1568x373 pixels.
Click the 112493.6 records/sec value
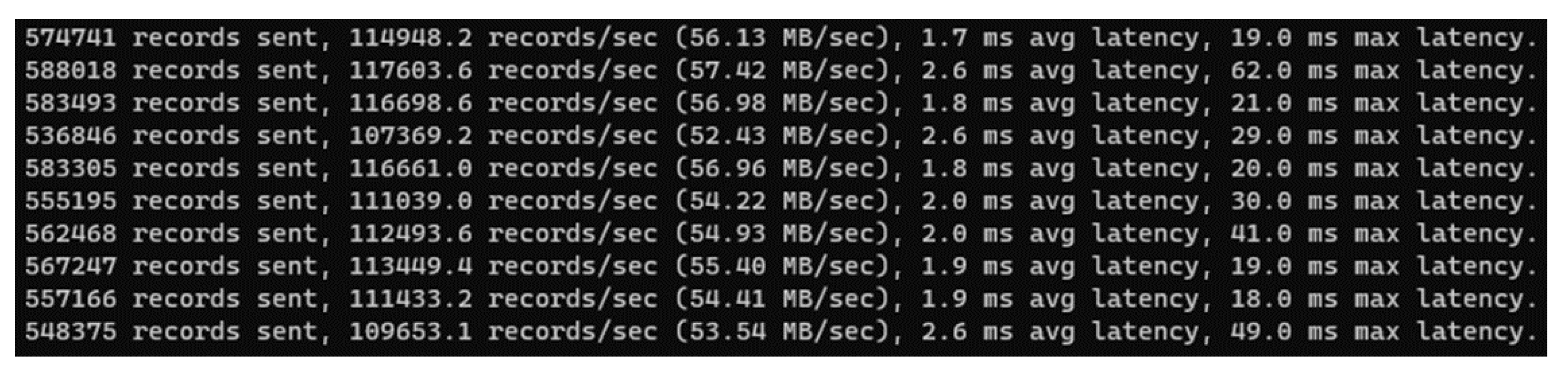410,234
